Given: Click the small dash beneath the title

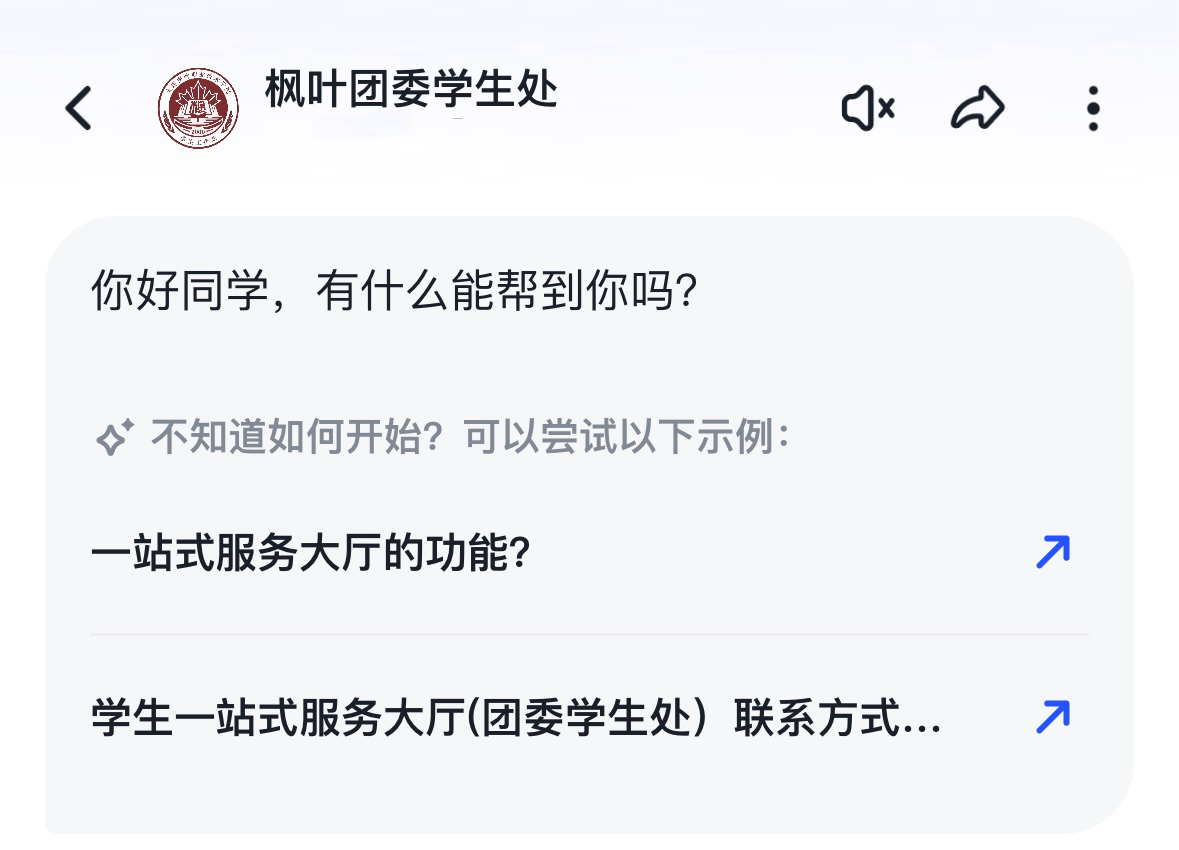Looking at the screenshot, I should pyautogui.click(x=457, y=120).
